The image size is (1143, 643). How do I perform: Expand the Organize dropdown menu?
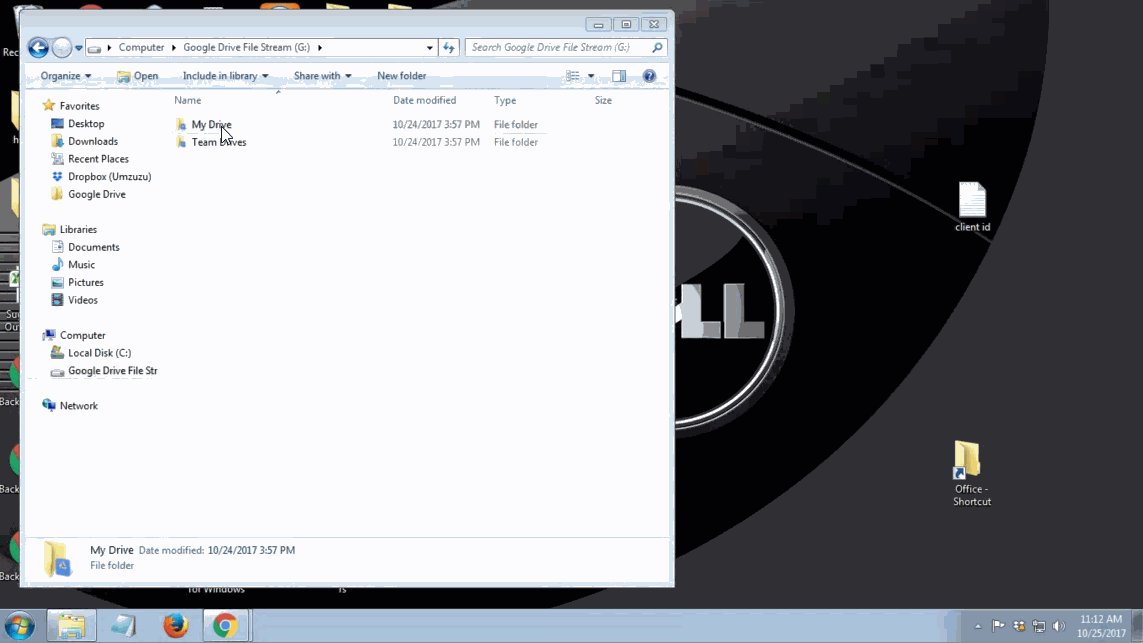(x=64, y=75)
